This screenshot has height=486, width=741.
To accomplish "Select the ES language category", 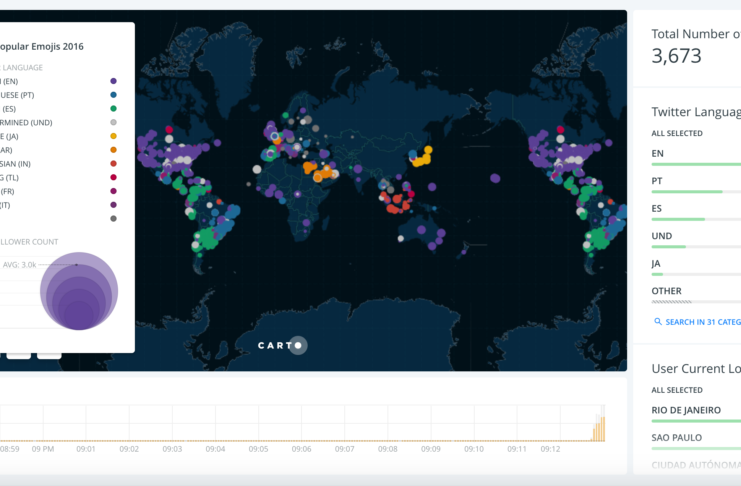I will tap(657, 209).
